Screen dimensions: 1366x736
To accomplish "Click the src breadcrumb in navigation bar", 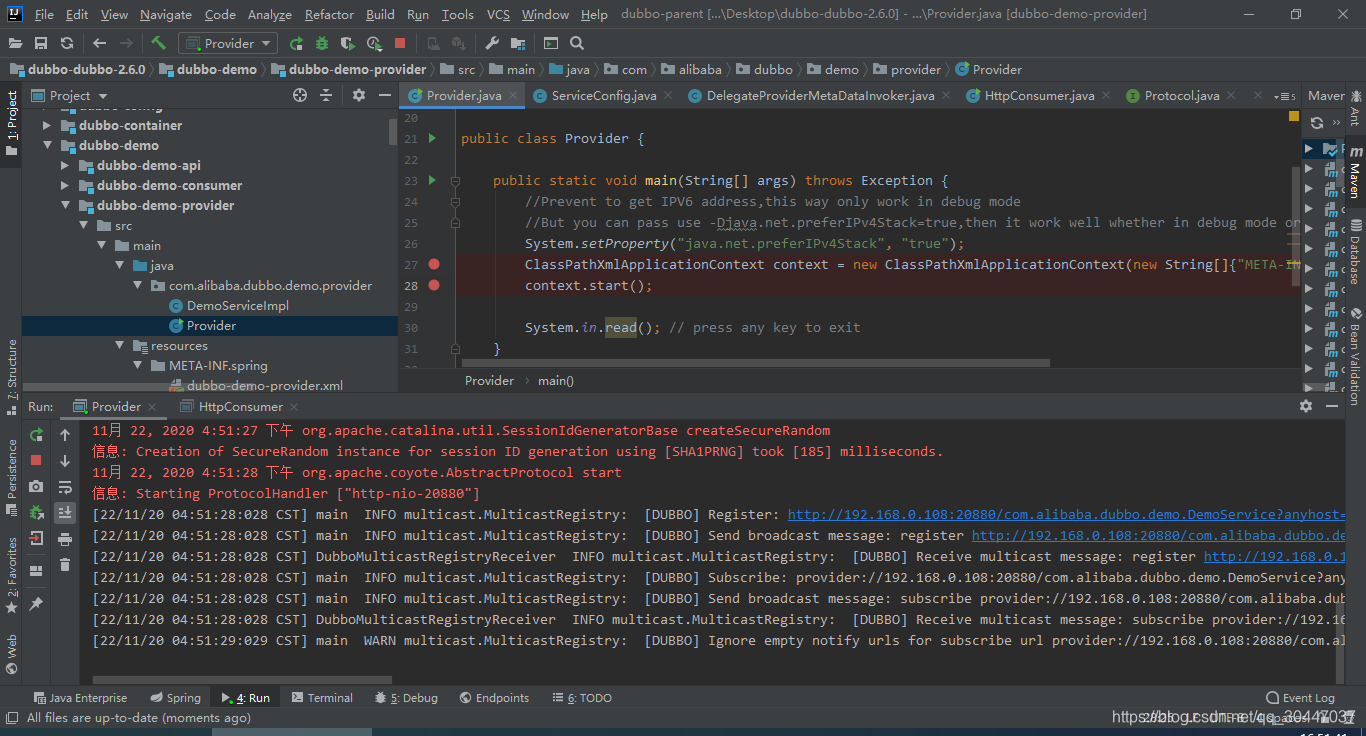I will point(458,70).
